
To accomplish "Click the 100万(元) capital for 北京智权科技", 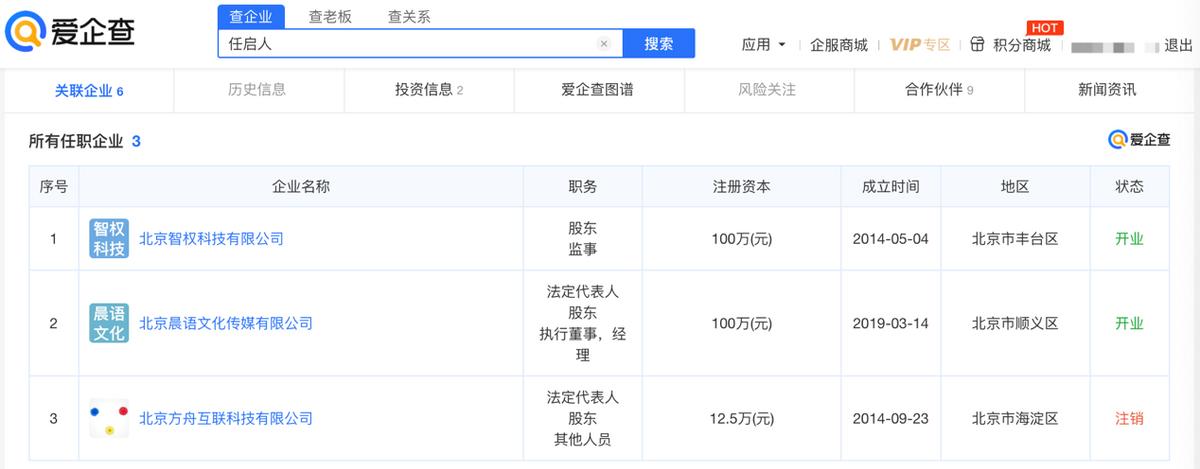I will click(x=741, y=239).
